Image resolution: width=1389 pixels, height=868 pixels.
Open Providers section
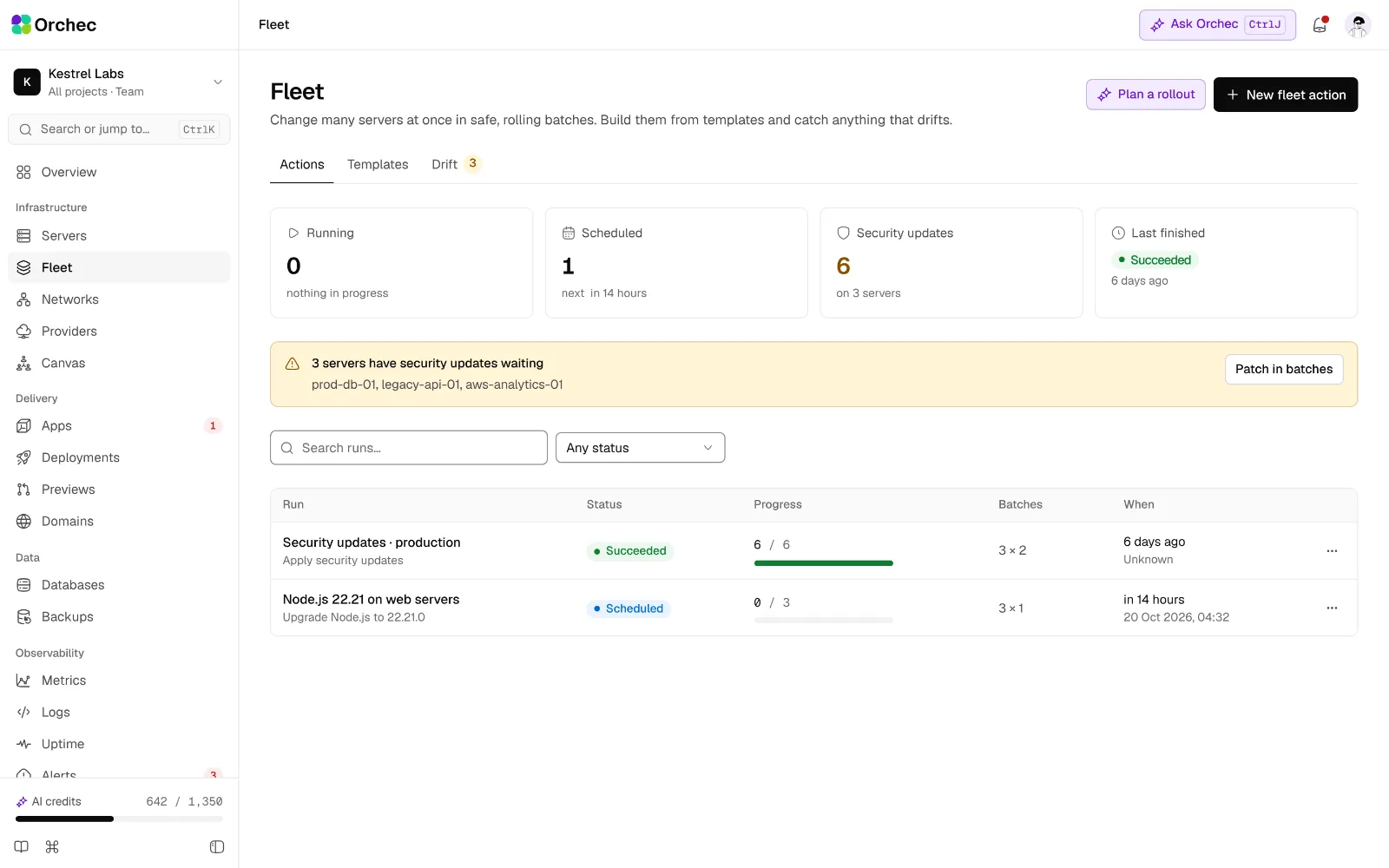pos(119,332)
